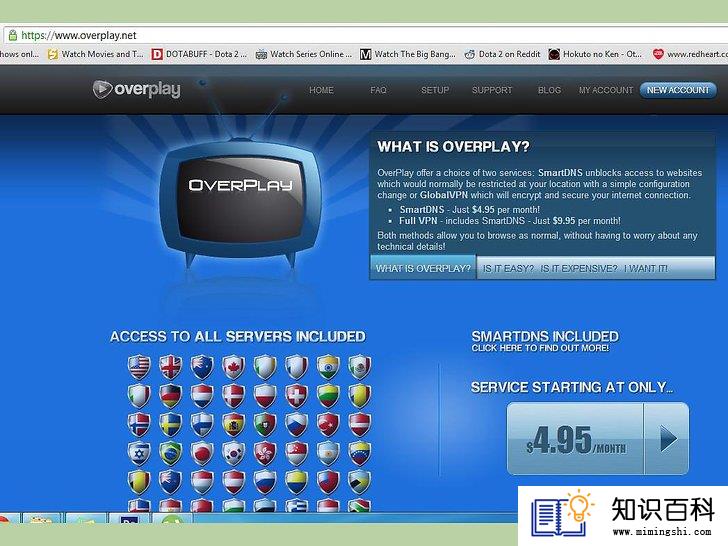Switch to the IS IT EASY? tab

point(508,268)
